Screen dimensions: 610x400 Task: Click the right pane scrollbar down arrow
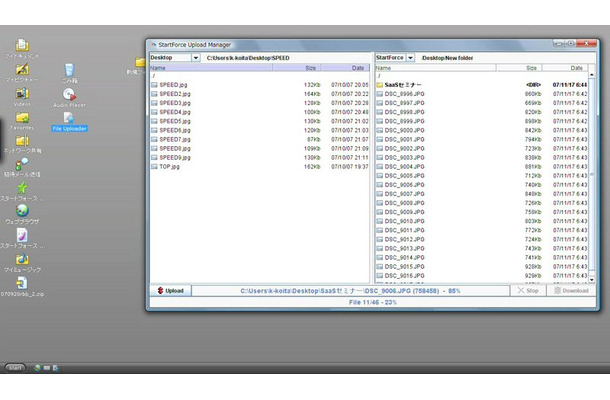coord(592,279)
